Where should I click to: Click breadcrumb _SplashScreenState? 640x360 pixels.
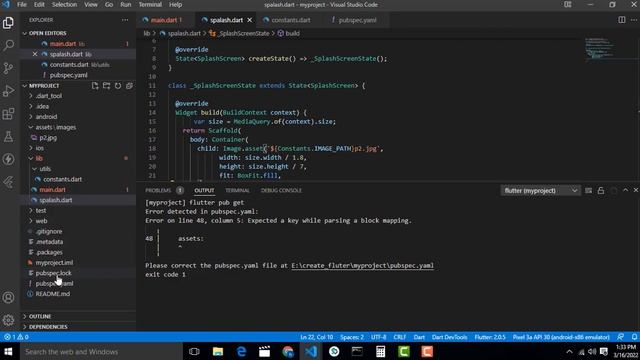pos(243,33)
